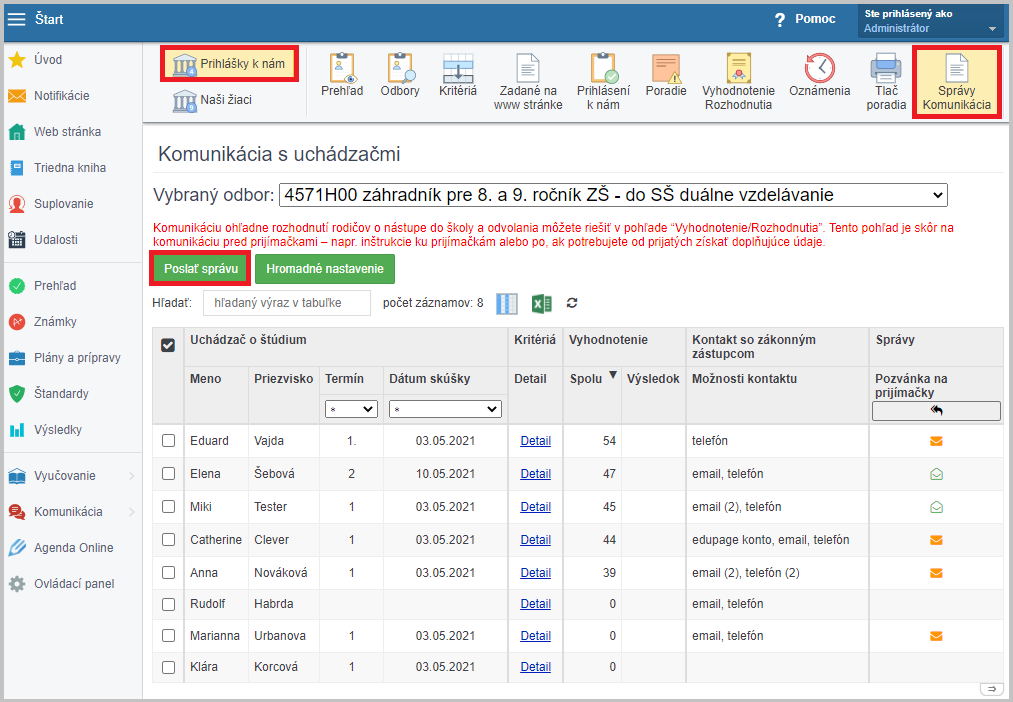Image resolution: width=1013 pixels, height=702 pixels.
Task: Check the box for Anna Nováková
Action: pyautogui.click(x=169, y=572)
